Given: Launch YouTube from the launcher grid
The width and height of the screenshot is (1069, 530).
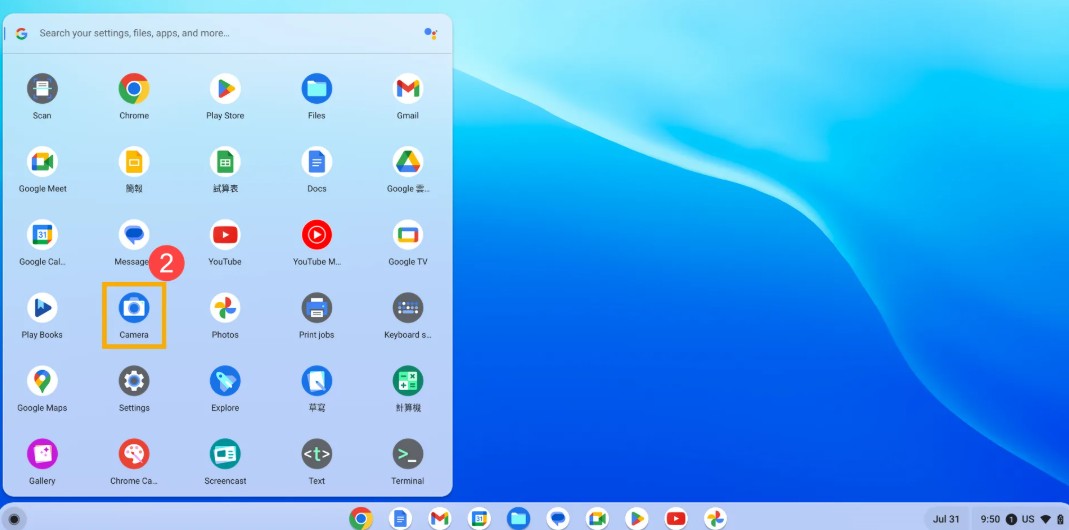Looking at the screenshot, I should (x=225, y=235).
